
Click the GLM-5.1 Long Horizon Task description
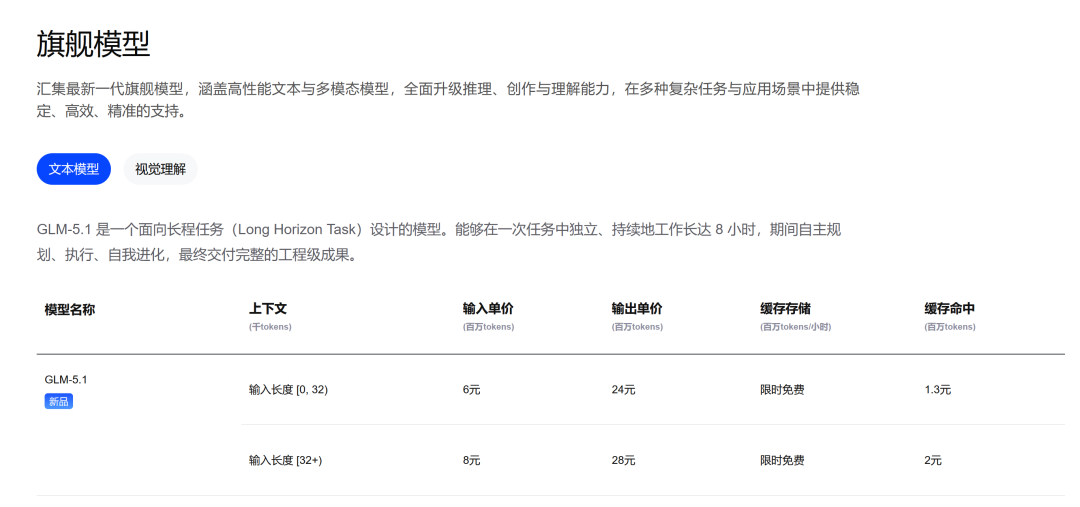click(x=439, y=242)
